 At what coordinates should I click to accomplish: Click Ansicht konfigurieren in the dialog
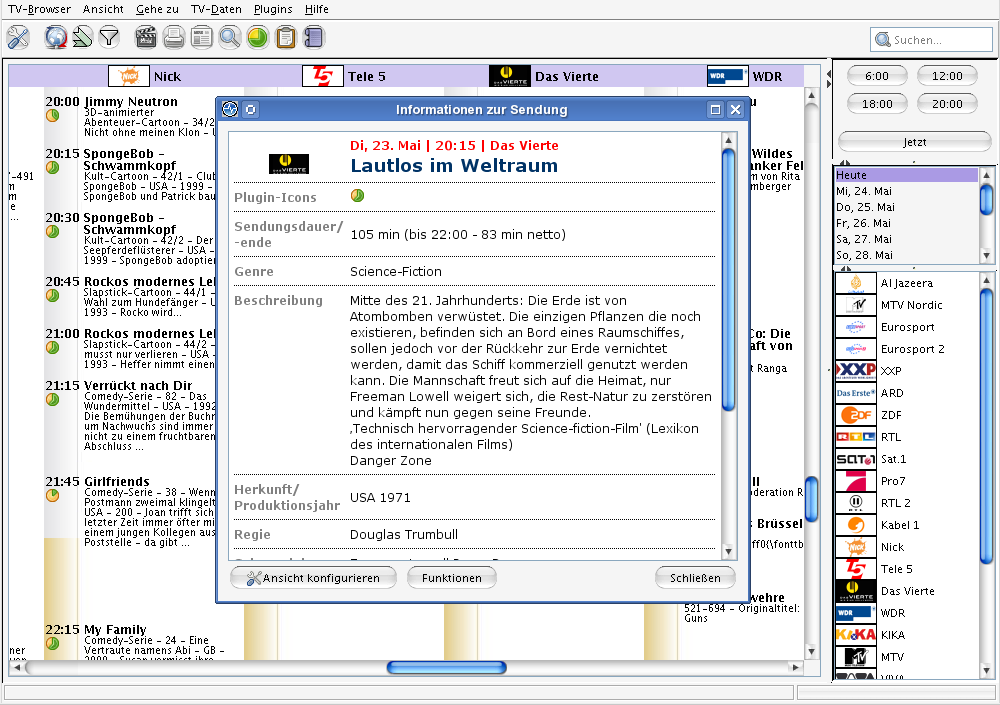point(313,578)
